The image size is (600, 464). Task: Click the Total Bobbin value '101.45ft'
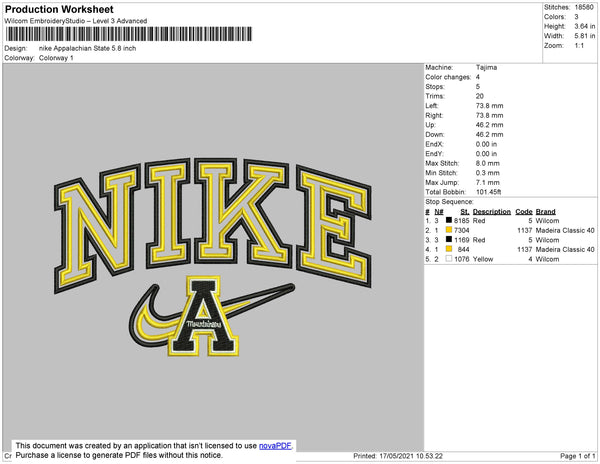[488, 192]
